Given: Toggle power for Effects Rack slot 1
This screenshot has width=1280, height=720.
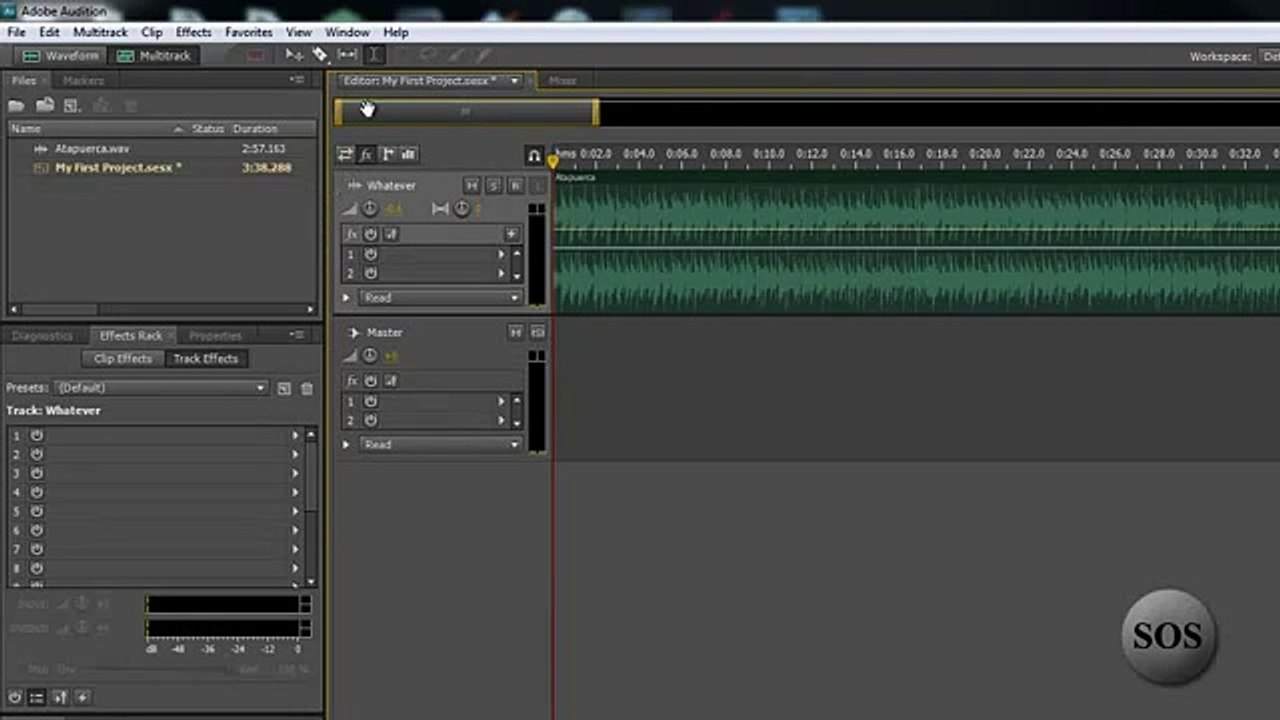Looking at the screenshot, I should point(37,436).
